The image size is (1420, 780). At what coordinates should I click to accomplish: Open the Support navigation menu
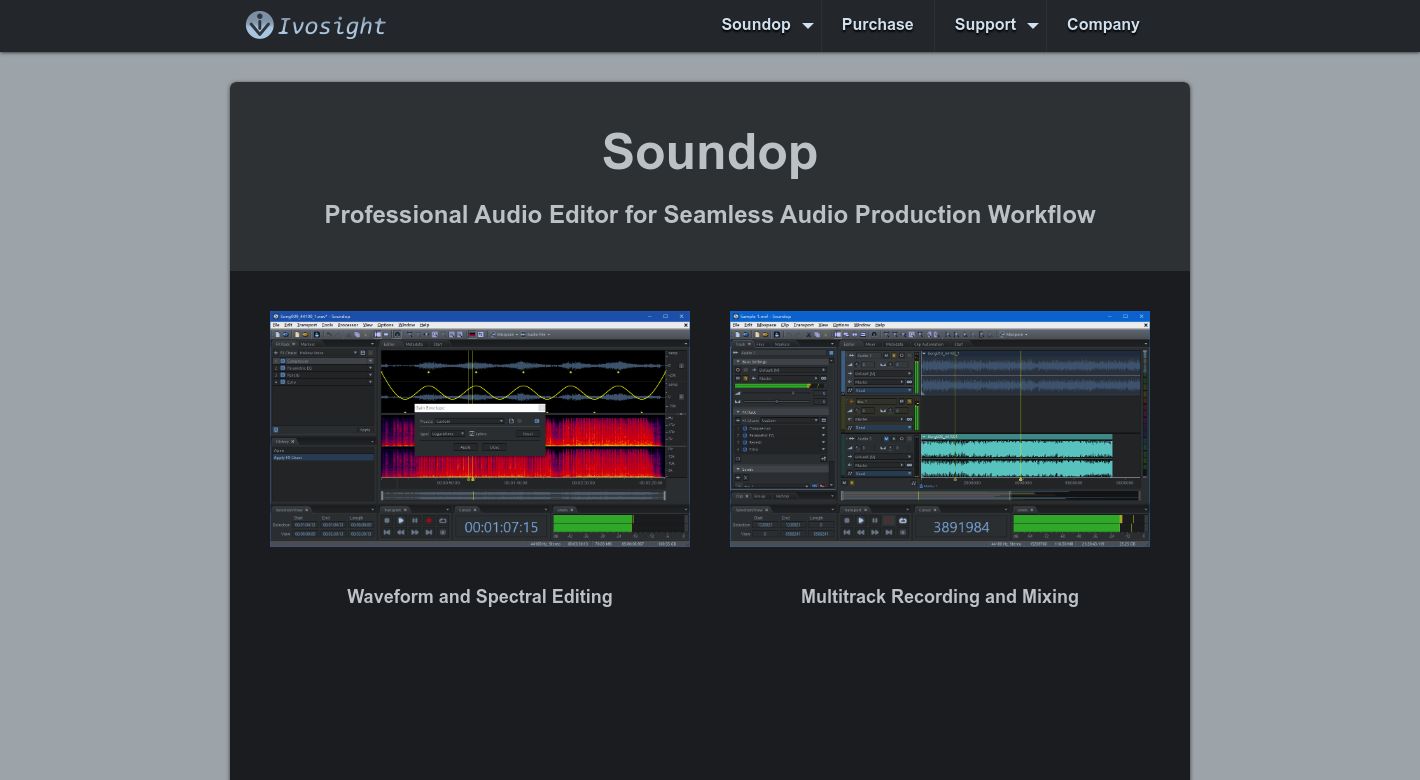(985, 25)
